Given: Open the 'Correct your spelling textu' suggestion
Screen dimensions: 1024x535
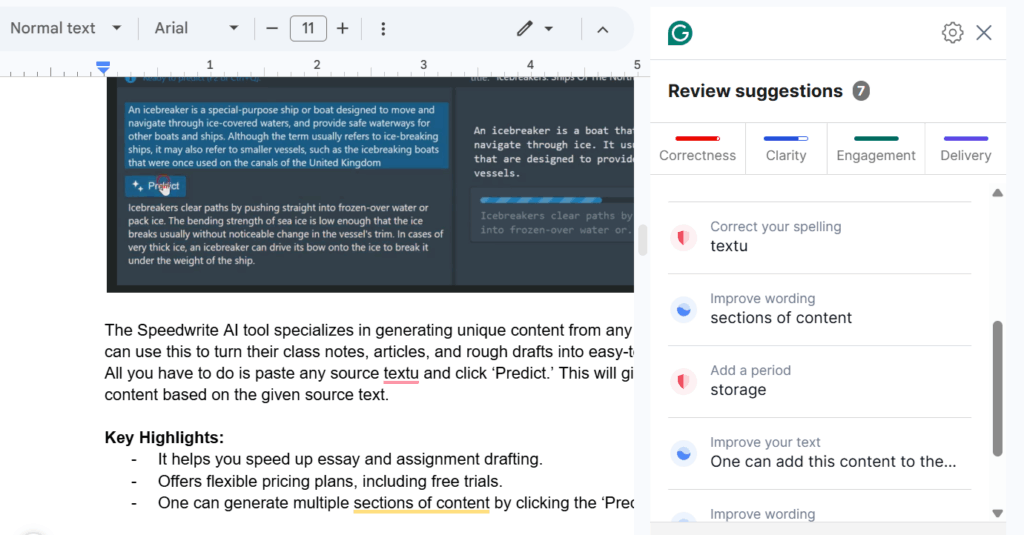Looking at the screenshot, I should [x=820, y=237].
